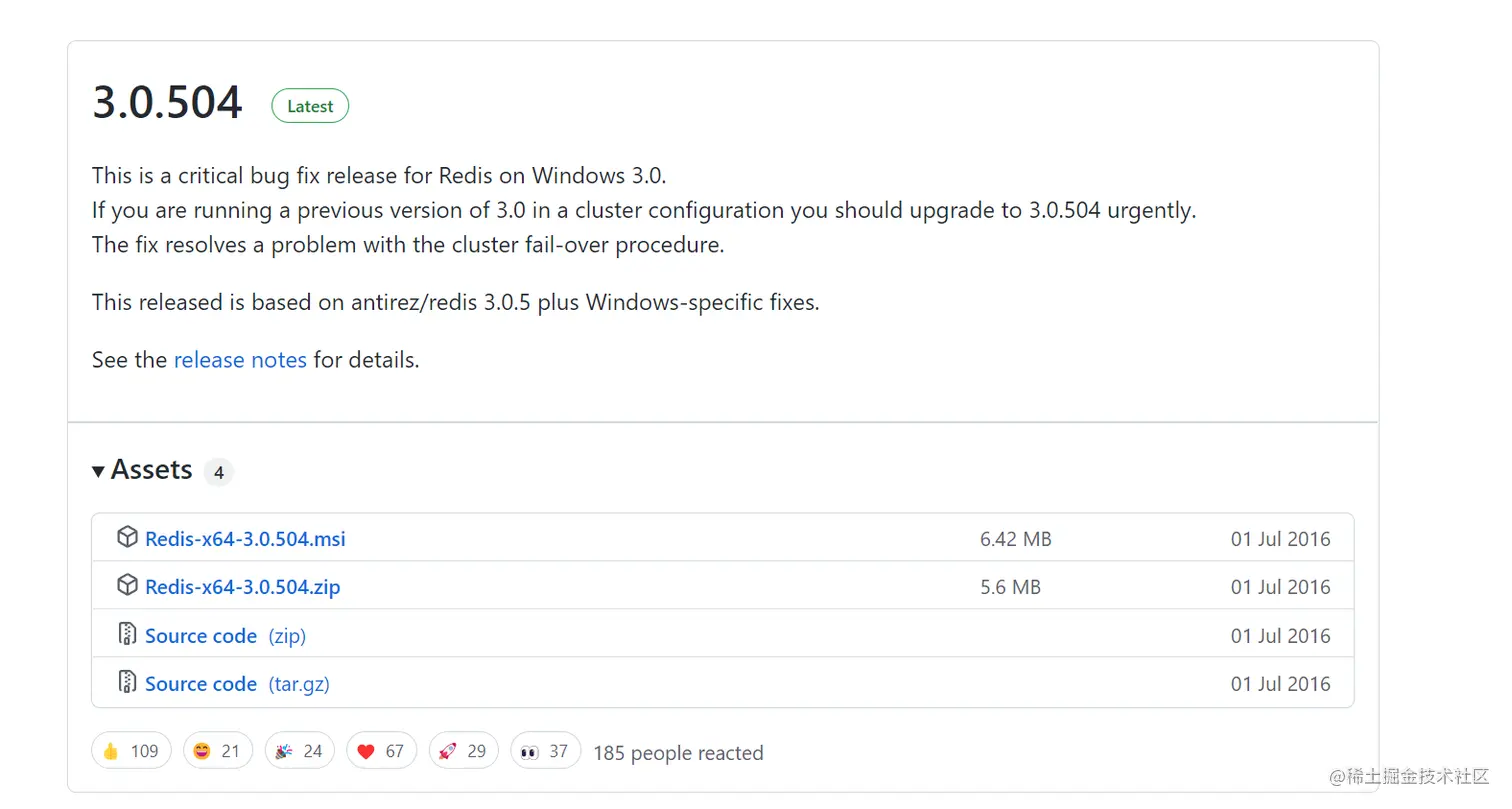The image size is (1512, 809).
Task: Open the release notes link
Action: pyautogui.click(x=240, y=360)
